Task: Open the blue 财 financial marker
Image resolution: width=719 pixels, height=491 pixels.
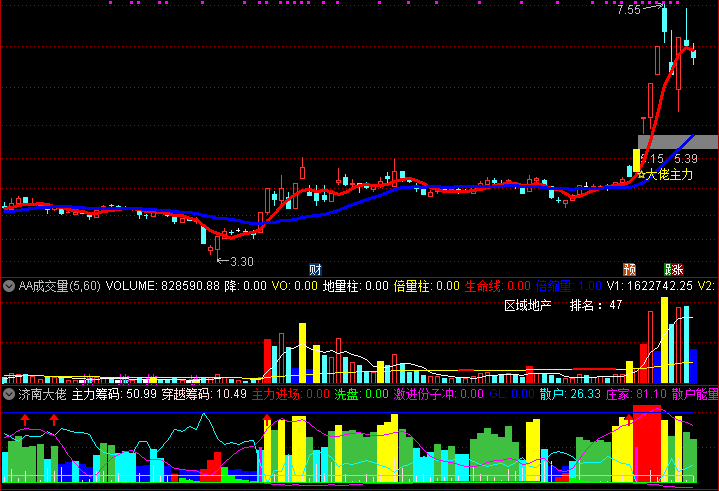Action: click(315, 270)
